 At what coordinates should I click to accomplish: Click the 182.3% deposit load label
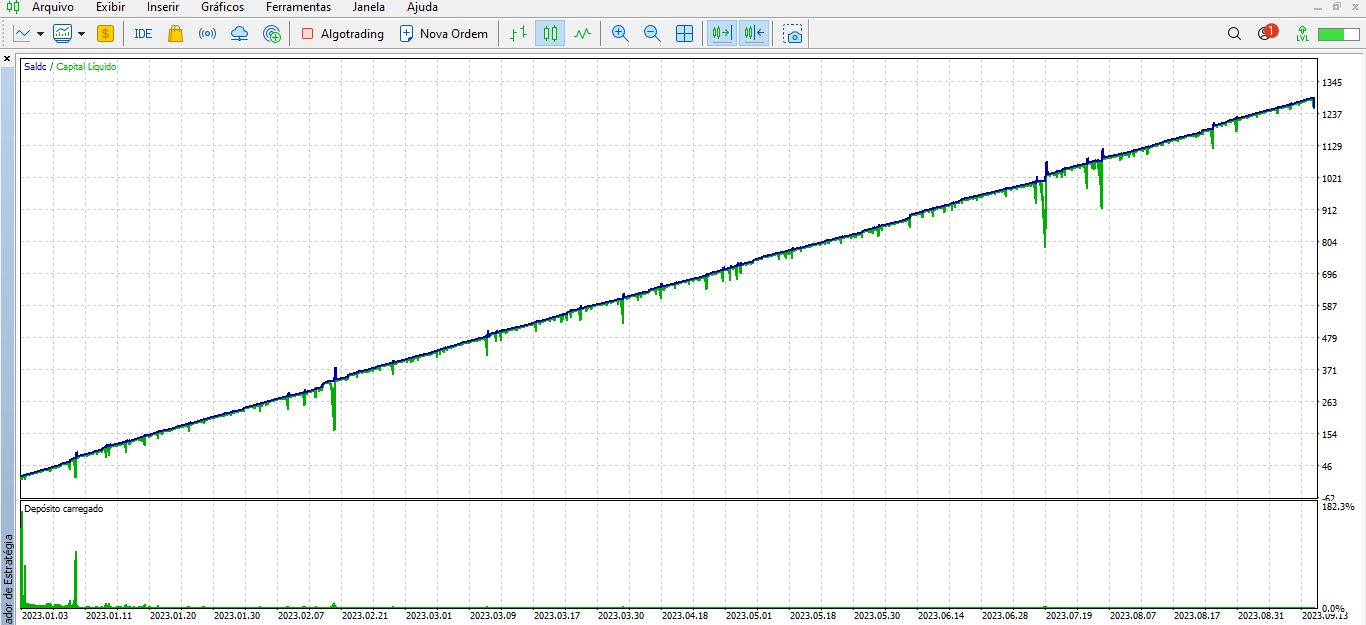1336,507
